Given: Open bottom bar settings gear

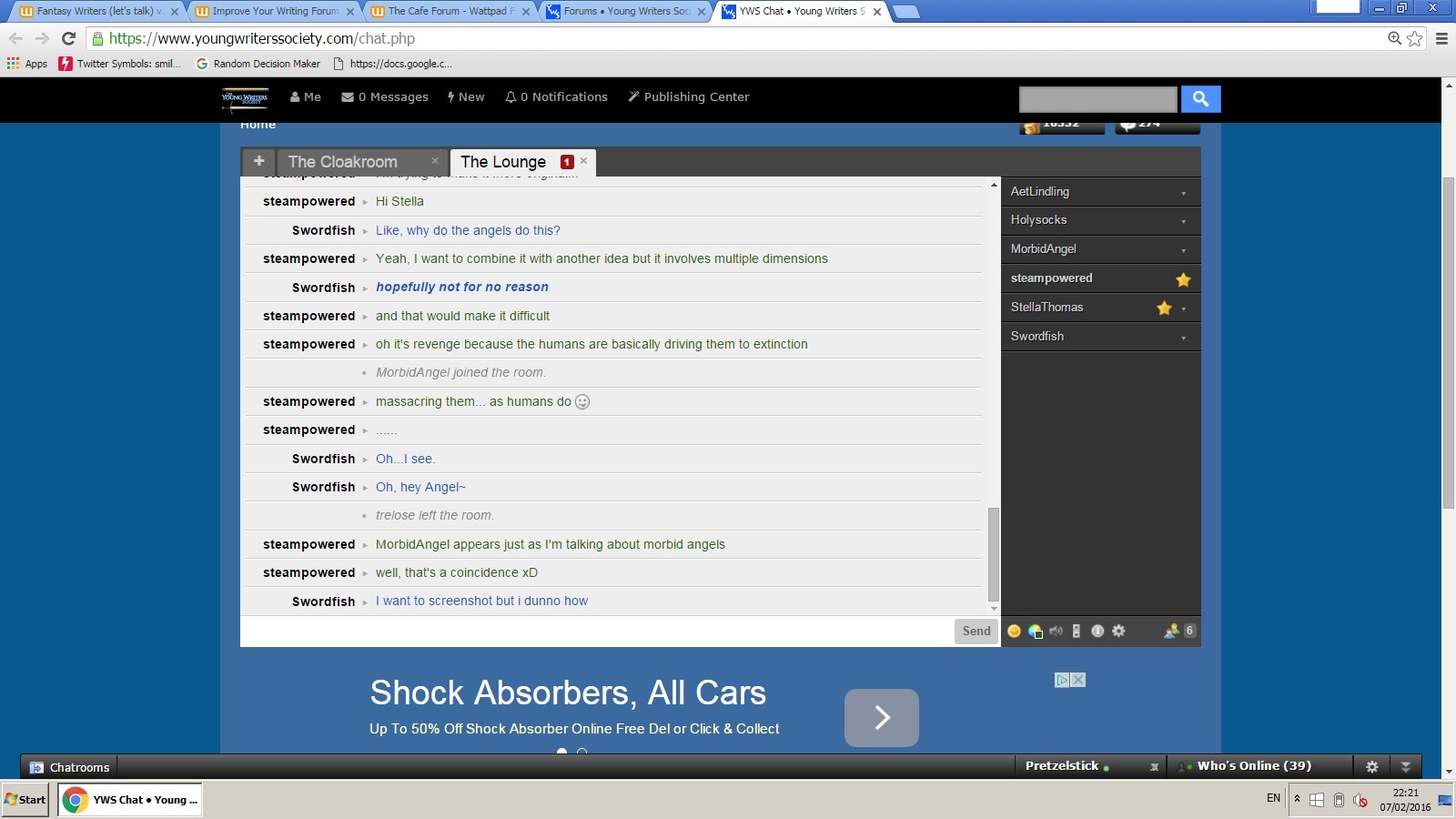Looking at the screenshot, I should [x=1372, y=767].
